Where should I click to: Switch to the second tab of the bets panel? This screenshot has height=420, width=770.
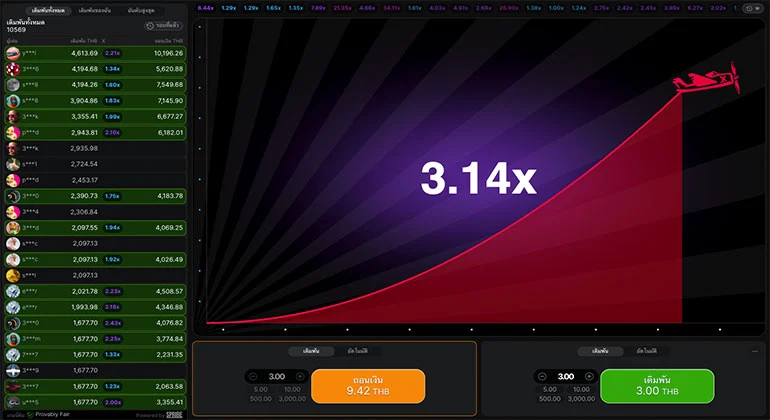[x=94, y=9]
